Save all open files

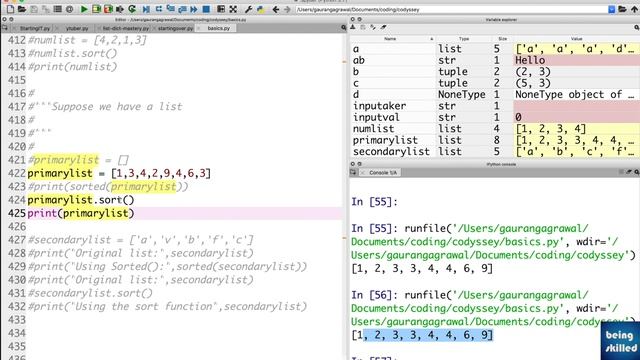(45, 9)
